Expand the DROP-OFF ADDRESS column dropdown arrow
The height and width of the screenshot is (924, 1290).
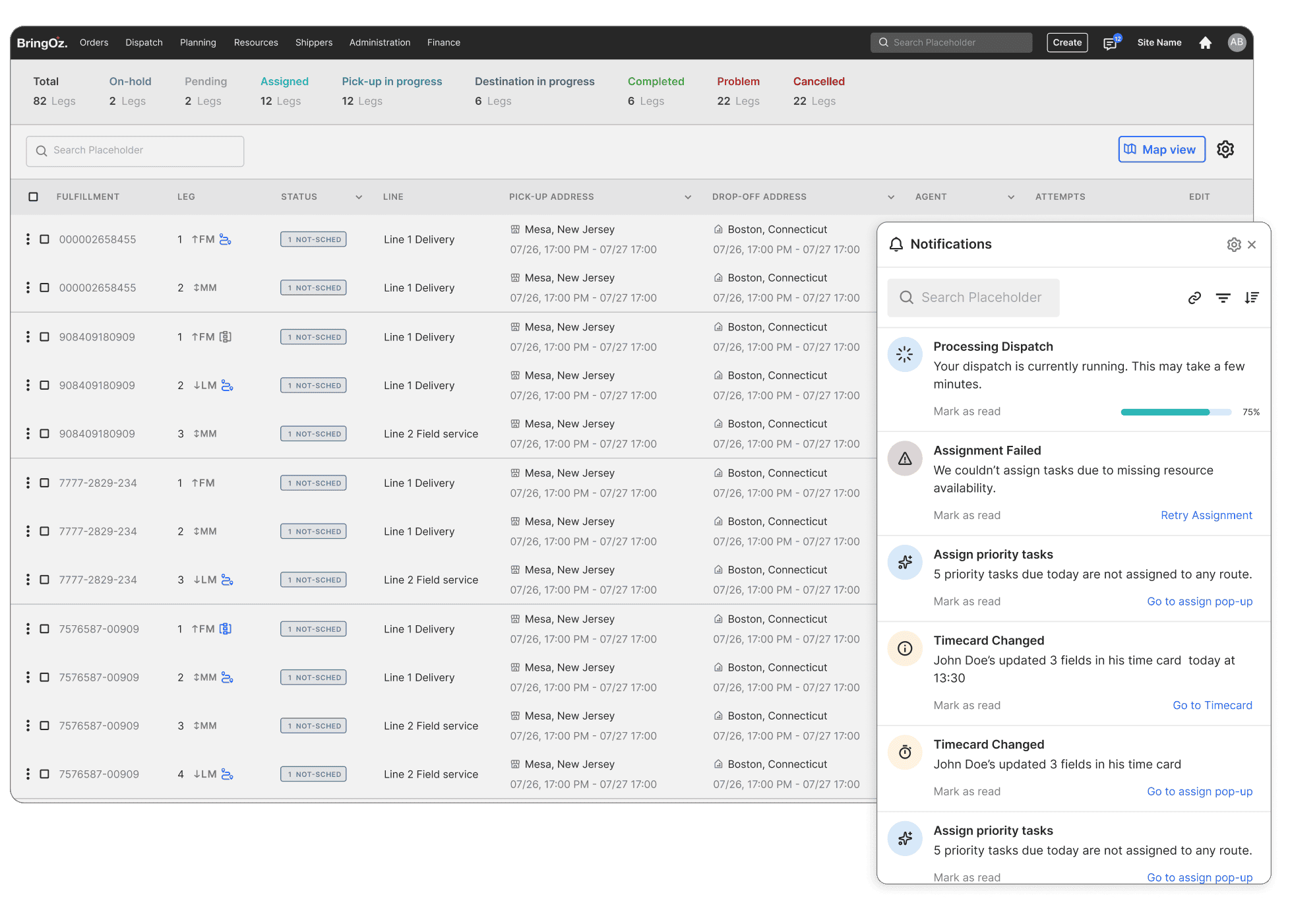point(891,197)
